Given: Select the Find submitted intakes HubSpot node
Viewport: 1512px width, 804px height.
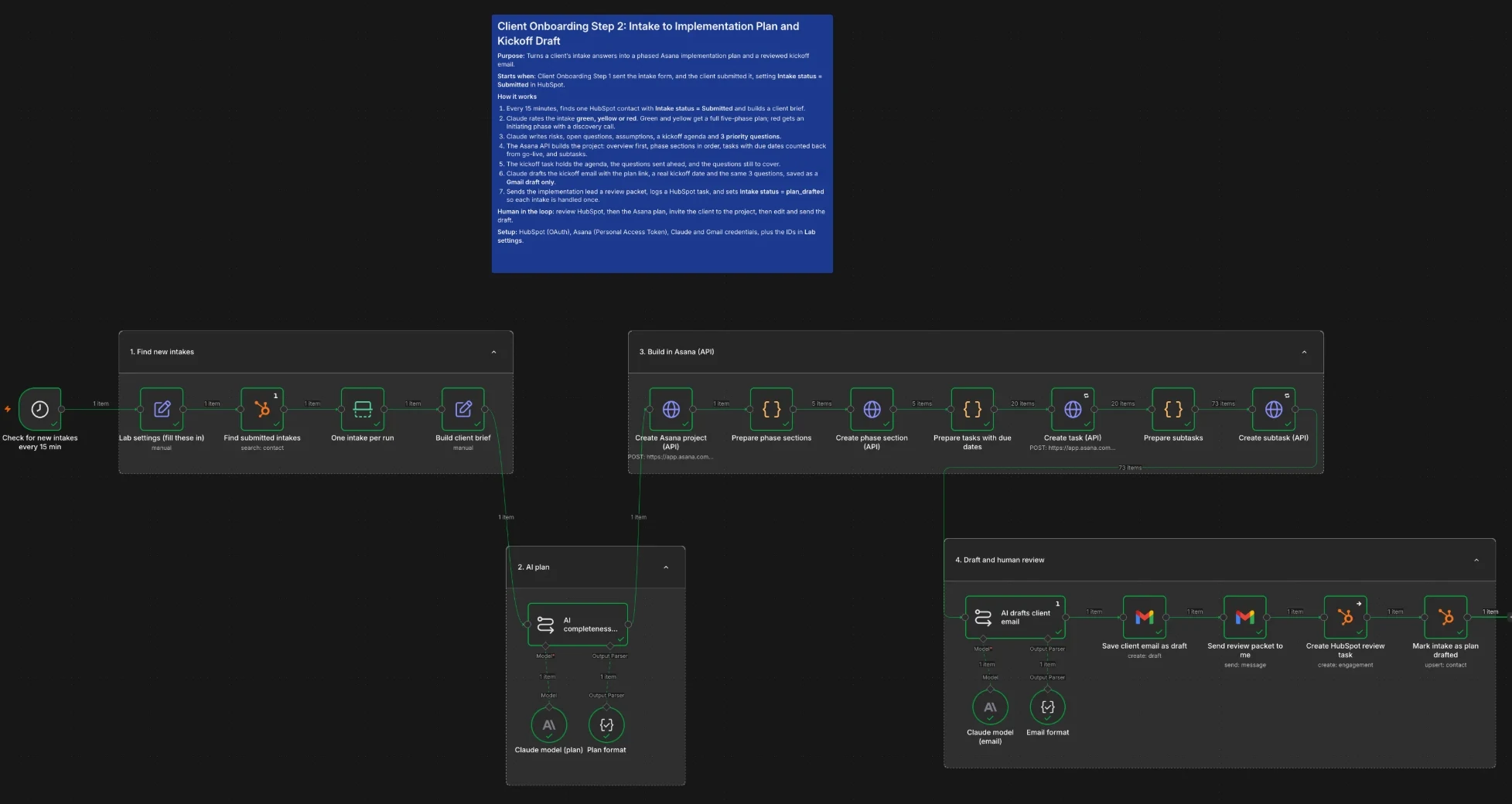Looking at the screenshot, I should (x=262, y=409).
